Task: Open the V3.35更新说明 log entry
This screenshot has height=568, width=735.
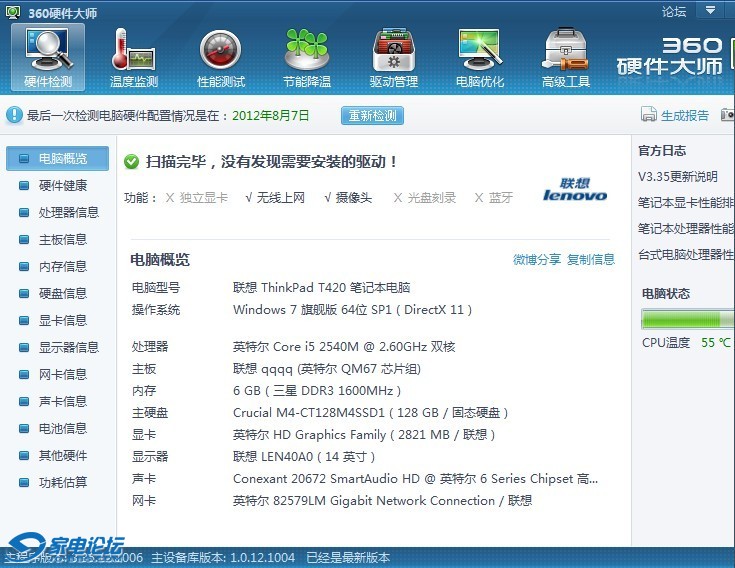Action: [x=678, y=177]
